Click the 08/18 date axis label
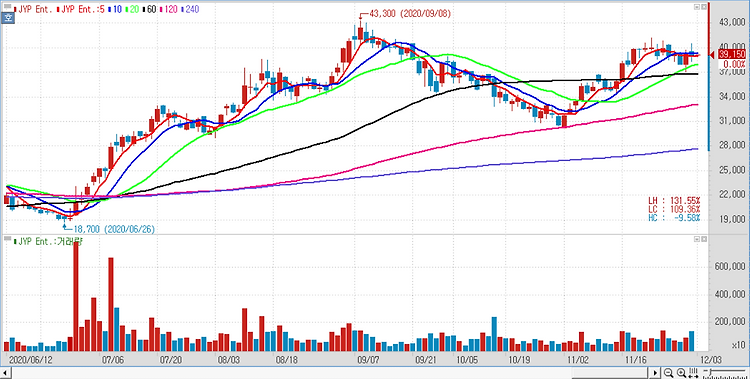 (287, 359)
